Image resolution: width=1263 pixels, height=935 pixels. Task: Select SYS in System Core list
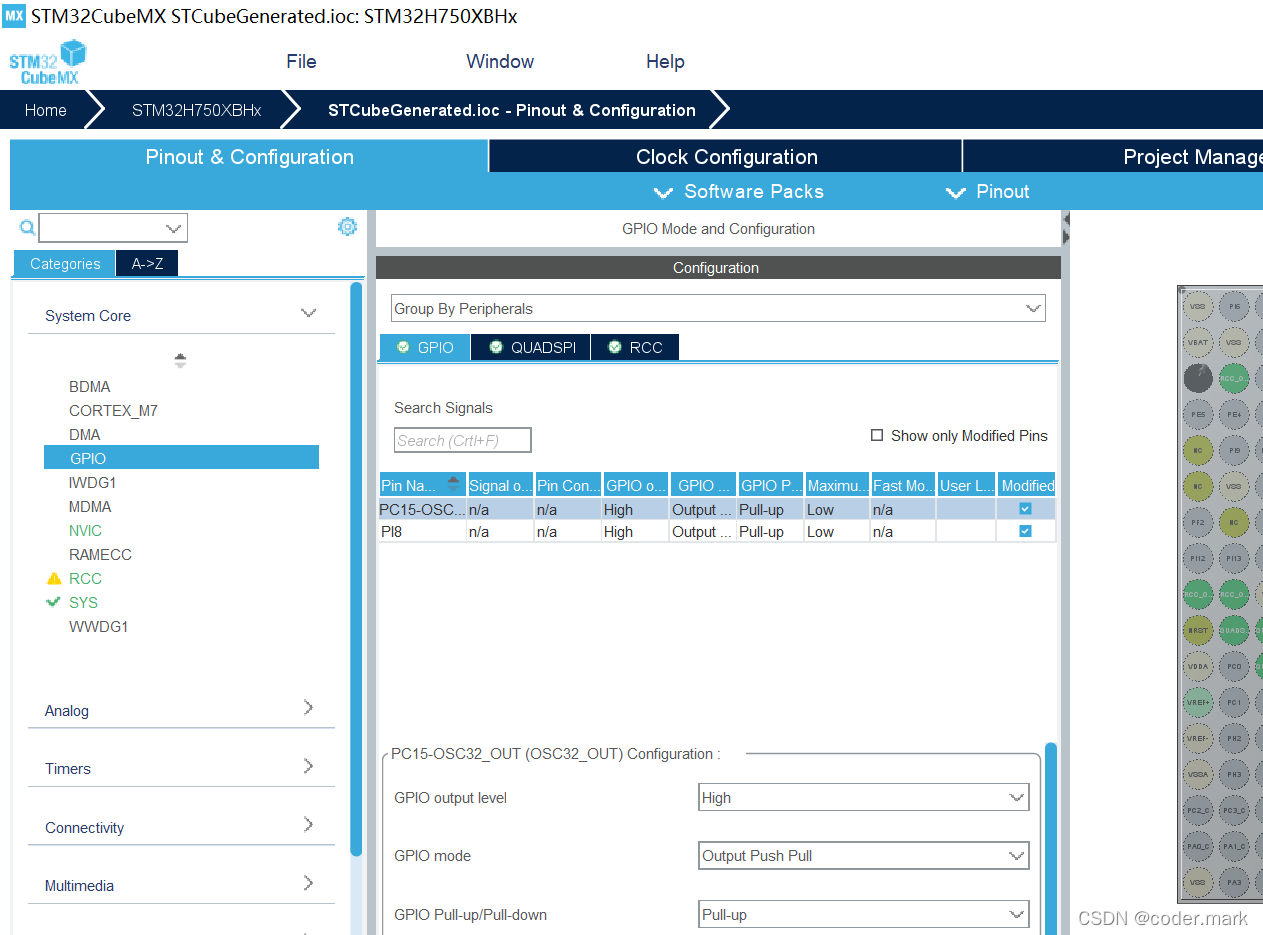click(x=83, y=602)
